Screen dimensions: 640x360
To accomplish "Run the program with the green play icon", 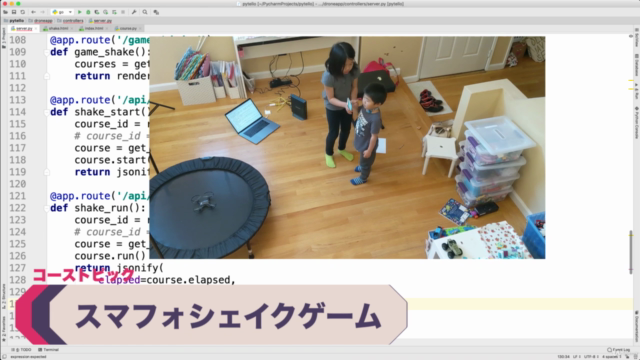I will tap(80, 12).
